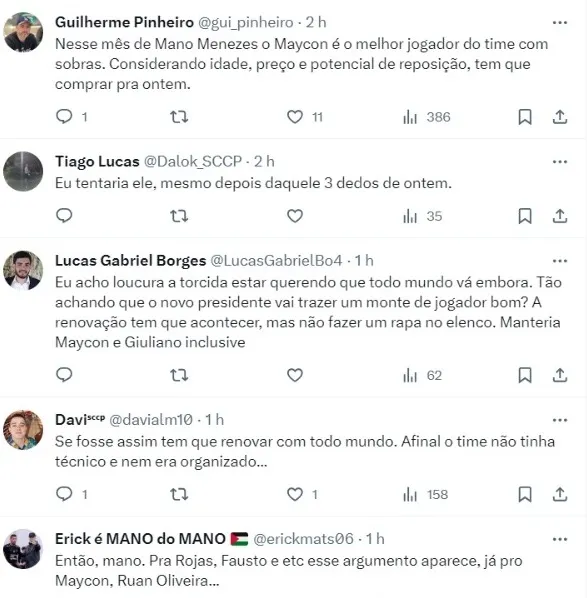
Task: Open more options for Erick's tweet
Action: coord(560,539)
